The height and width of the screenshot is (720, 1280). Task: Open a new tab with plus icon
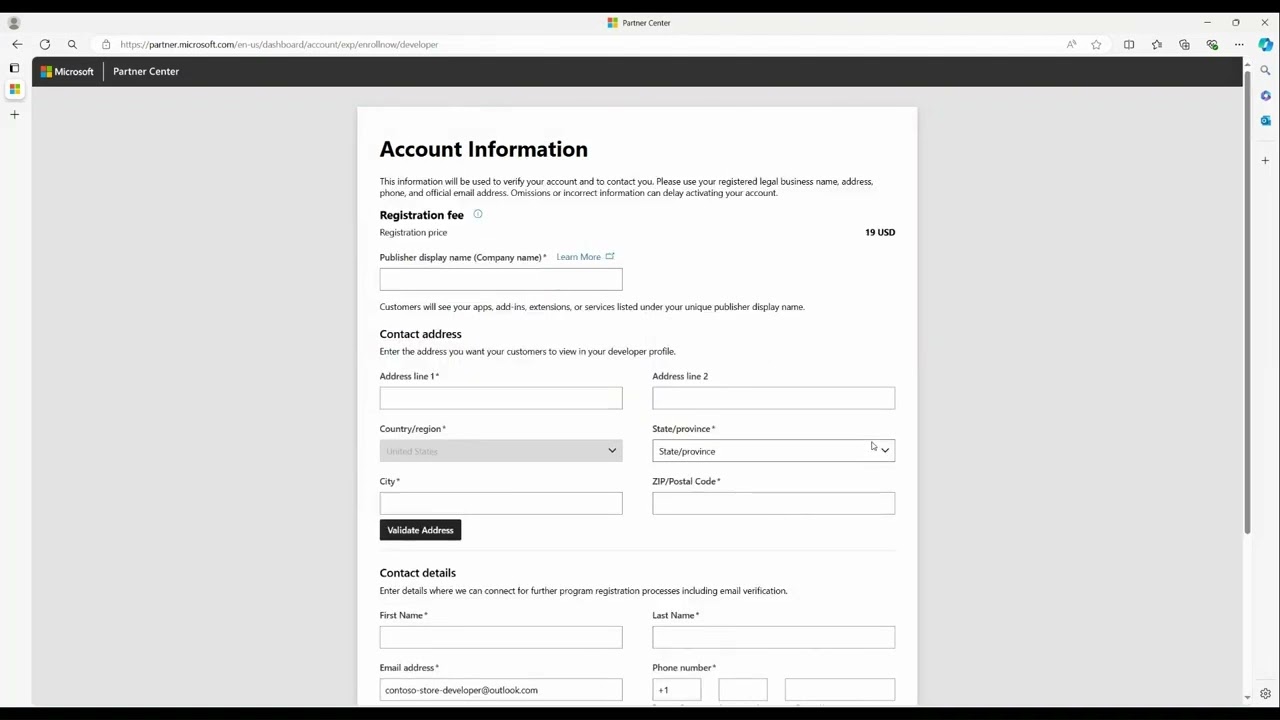[14, 114]
